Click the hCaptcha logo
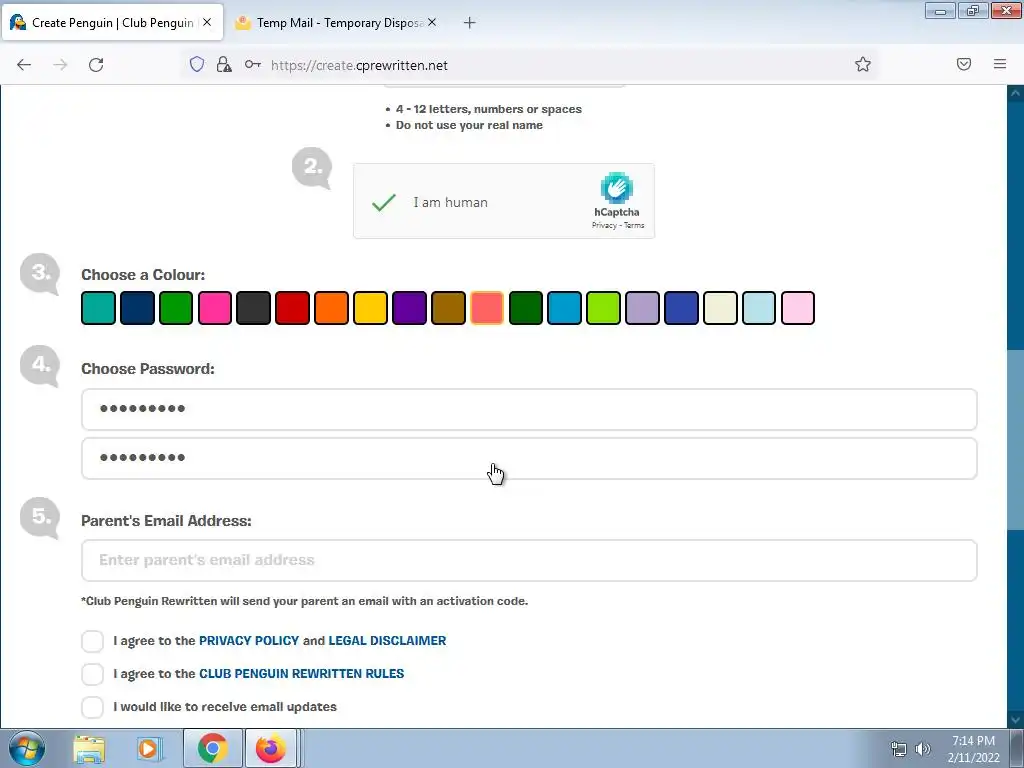The width and height of the screenshot is (1024, 768). [616, 188]
